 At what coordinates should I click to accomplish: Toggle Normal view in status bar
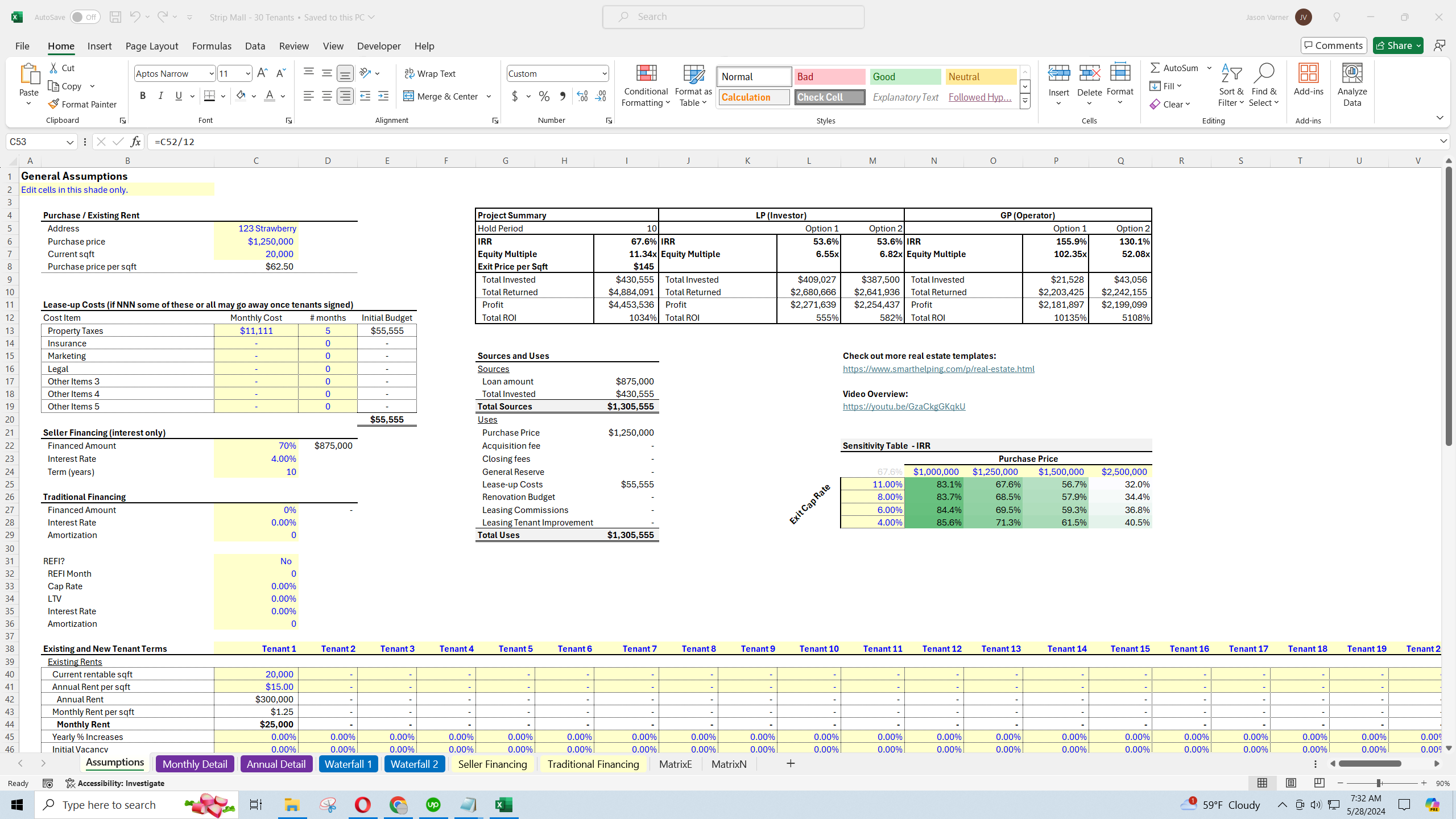pos(1262,783)
